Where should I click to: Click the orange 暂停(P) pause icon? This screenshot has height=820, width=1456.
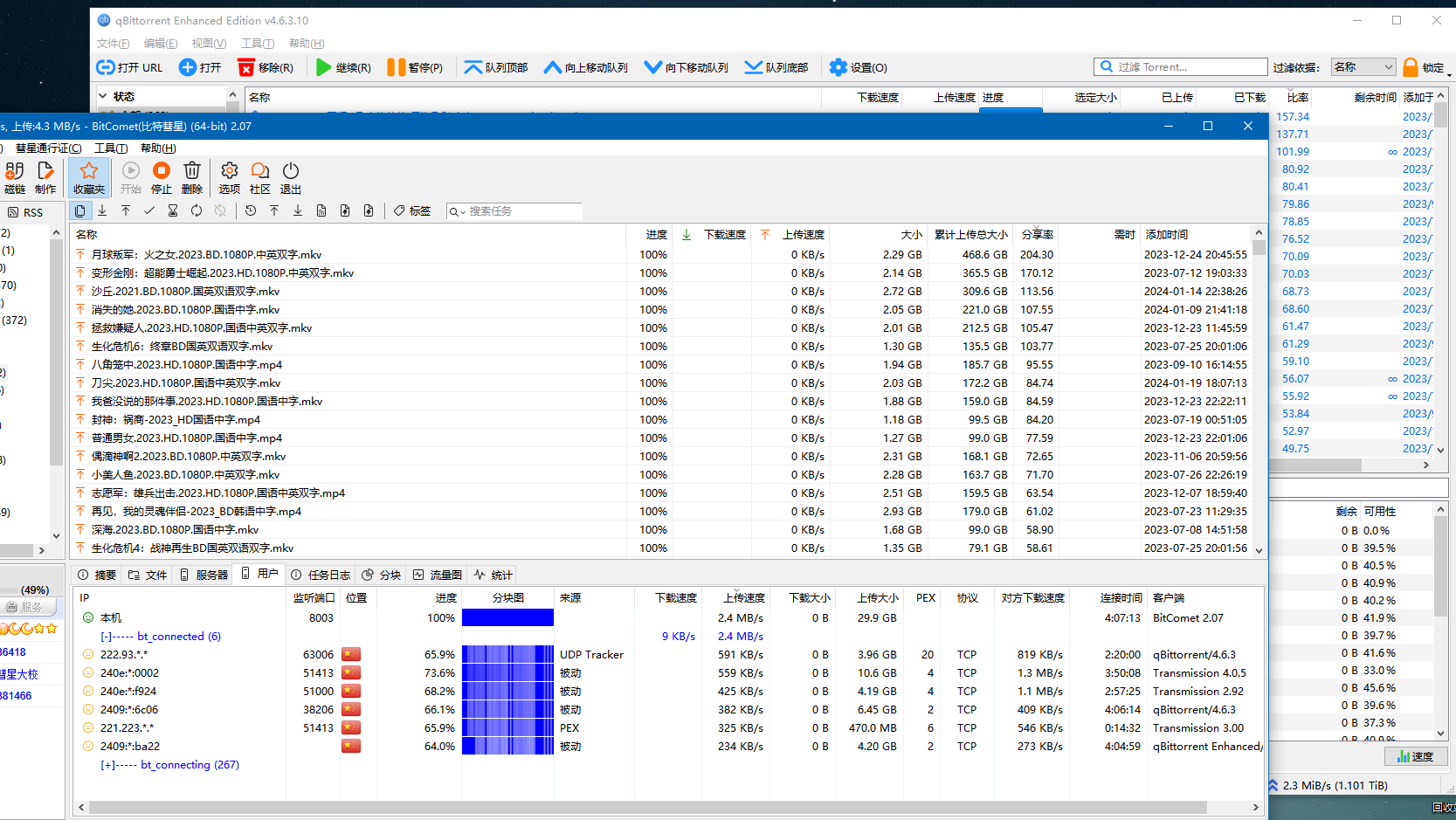pyautogui.click(x=415, y=67)
